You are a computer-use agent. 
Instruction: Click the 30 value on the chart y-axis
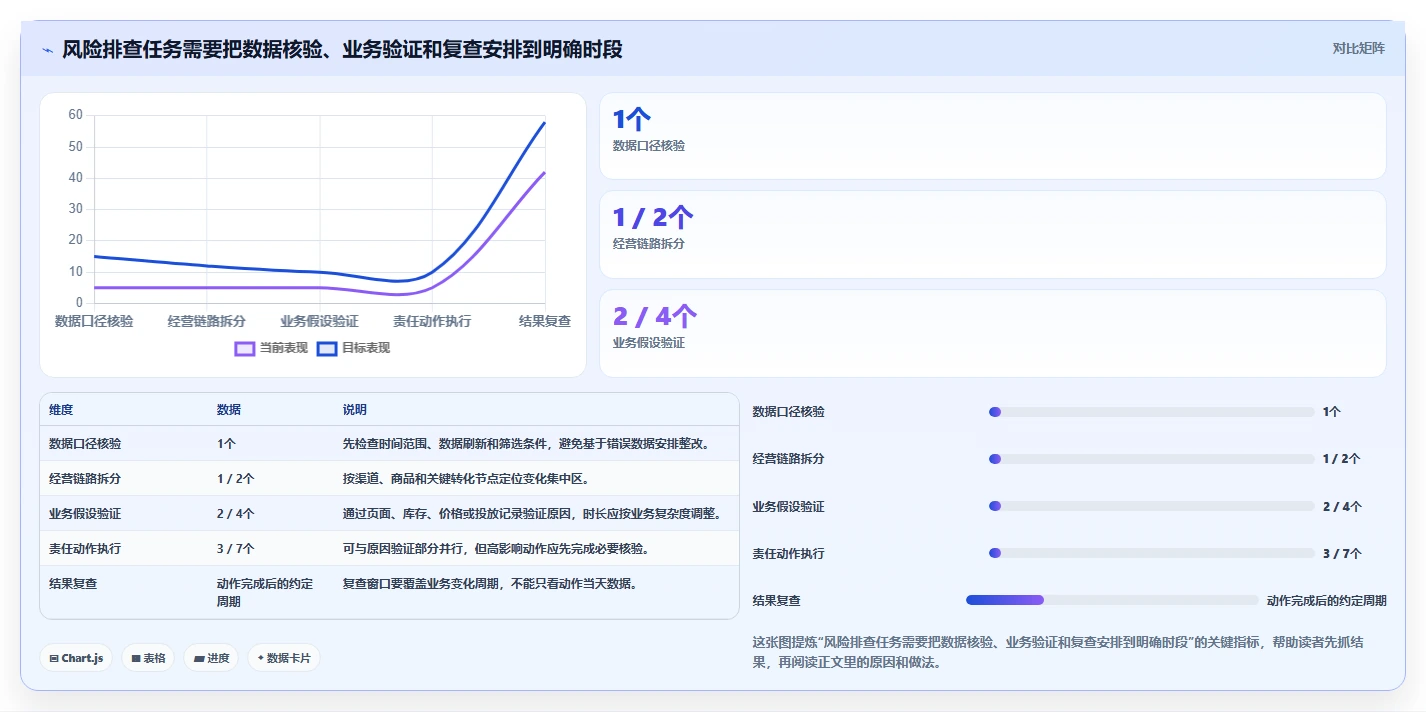point(76,209)
